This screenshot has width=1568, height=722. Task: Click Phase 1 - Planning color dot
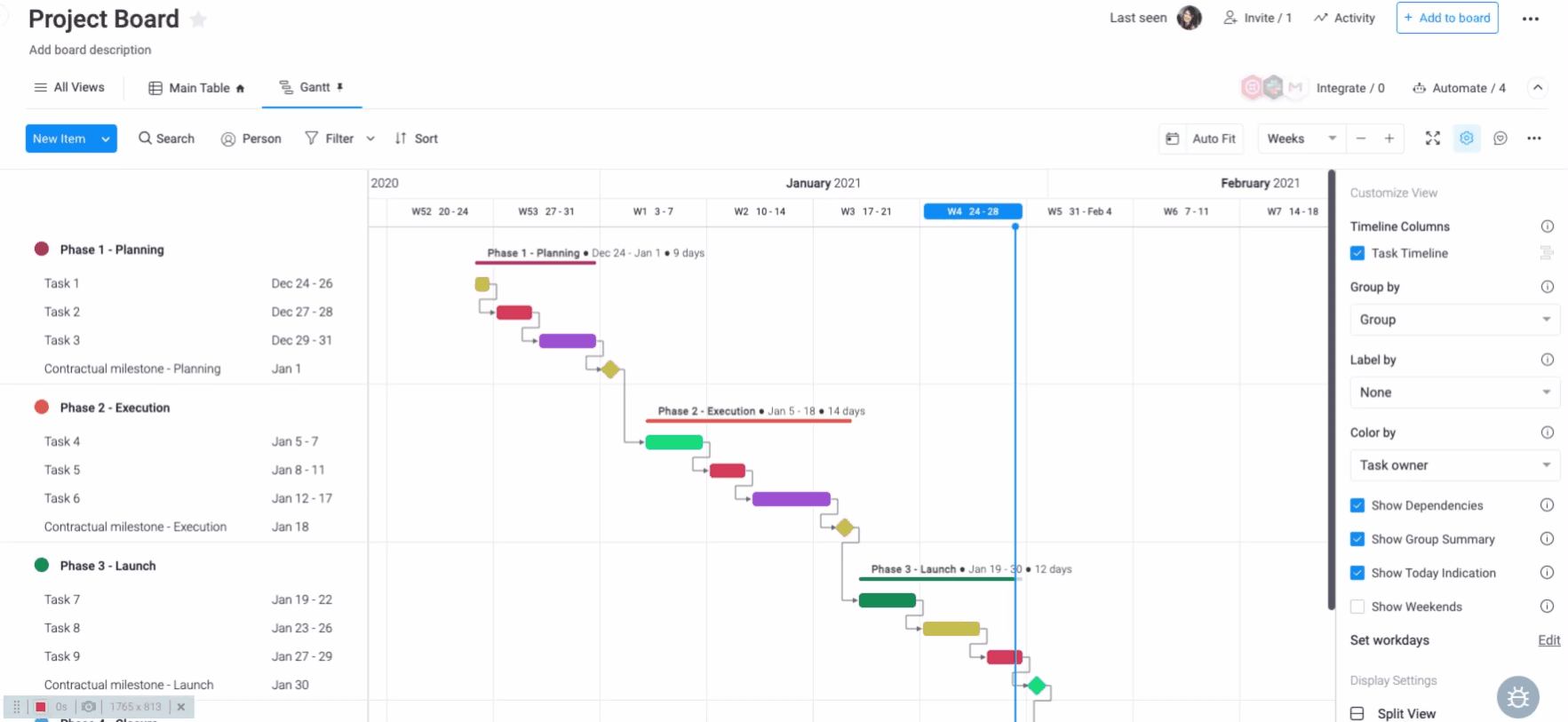tap(42, 249)
